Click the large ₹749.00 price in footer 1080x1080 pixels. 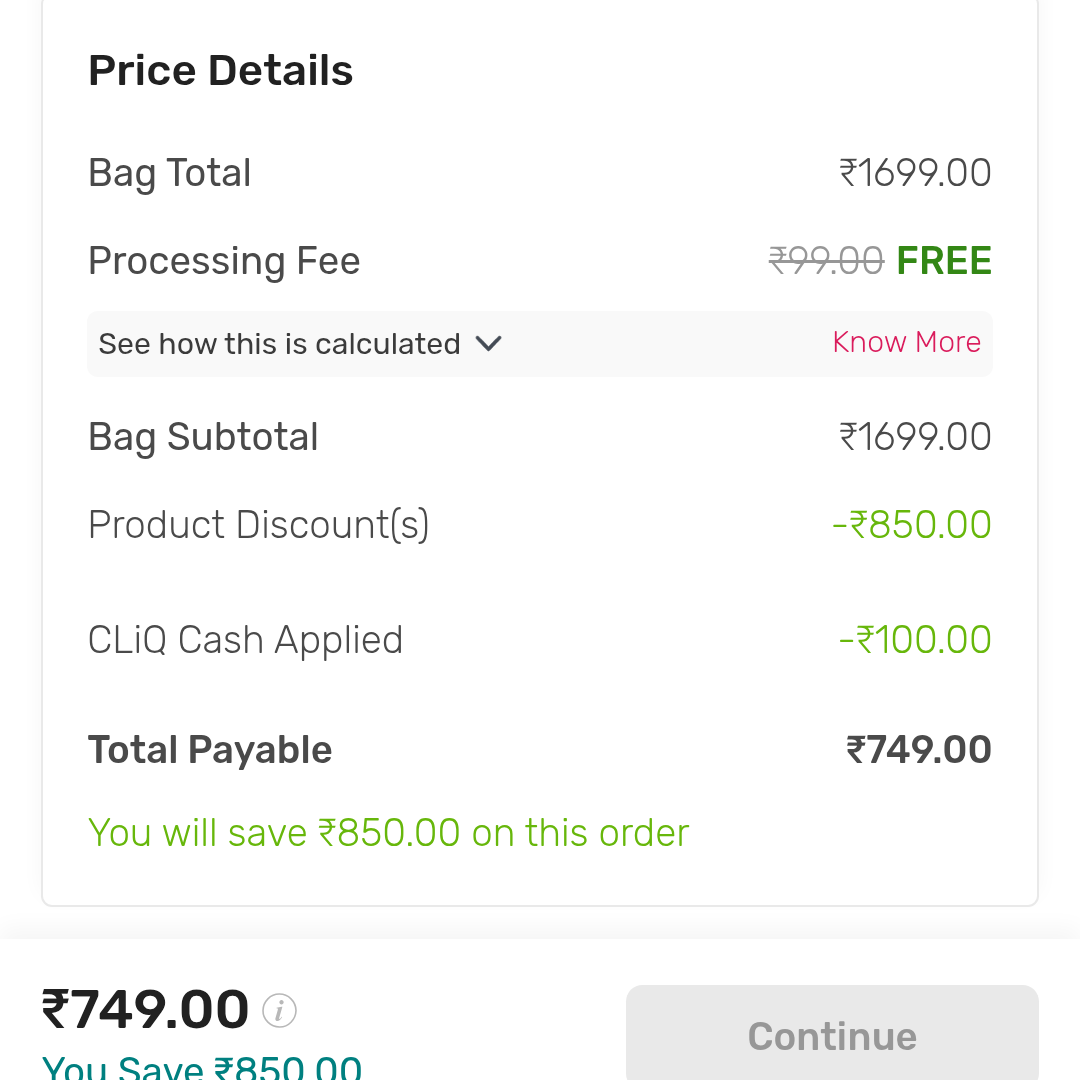point(145,1009)
